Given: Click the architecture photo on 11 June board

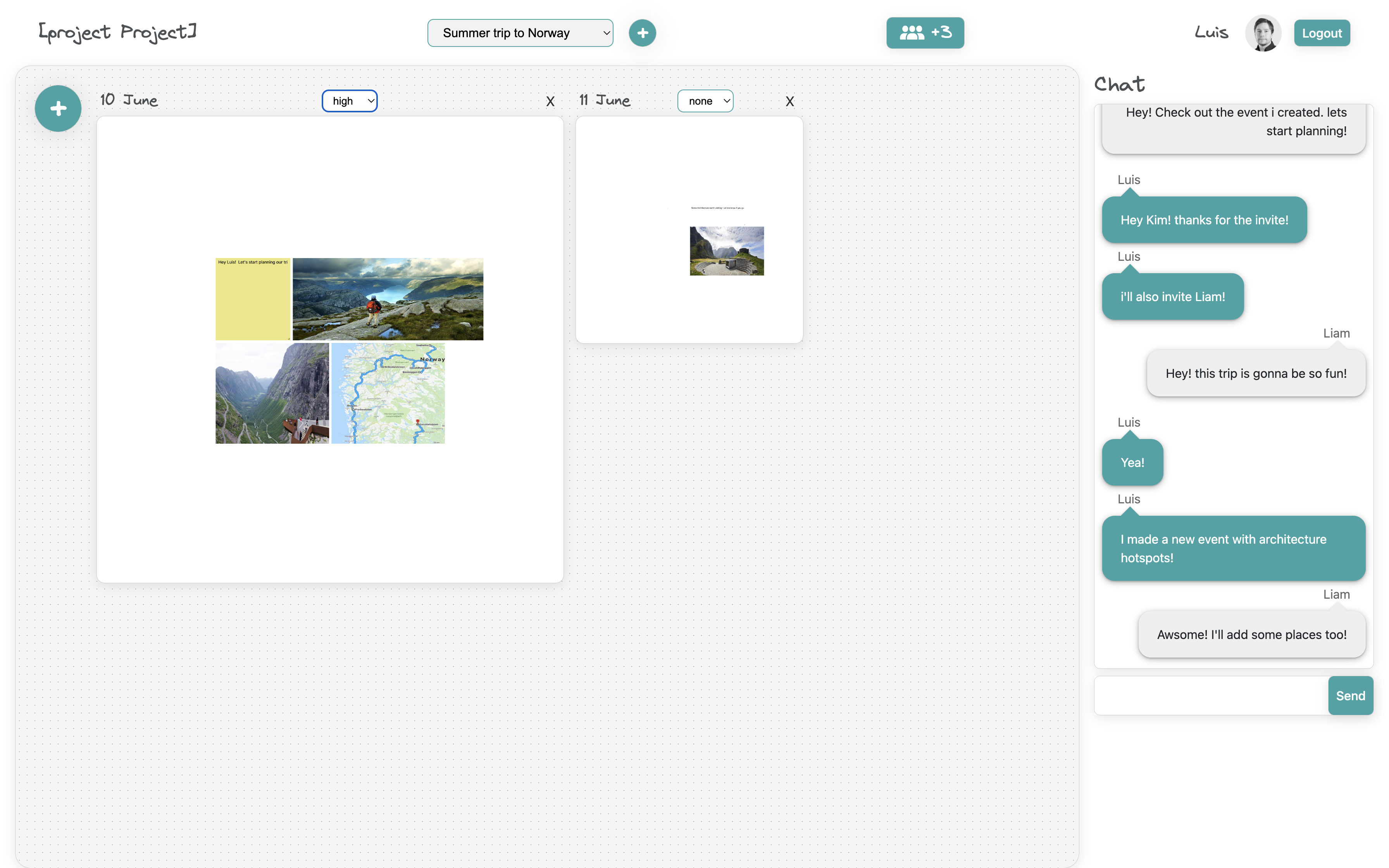Looking at the screenshot, I should [727, 251].
